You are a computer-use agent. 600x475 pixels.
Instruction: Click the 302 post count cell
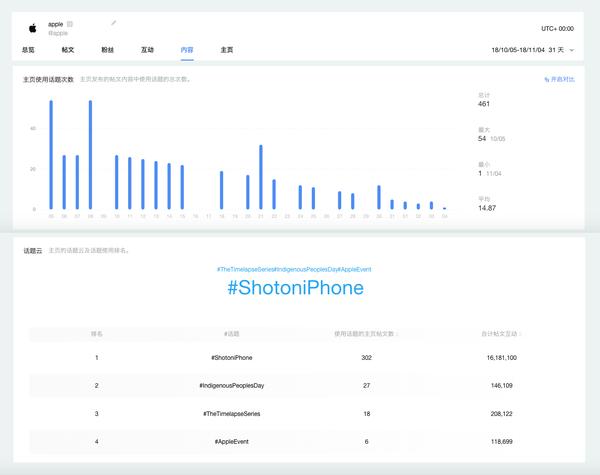point(366,357)
